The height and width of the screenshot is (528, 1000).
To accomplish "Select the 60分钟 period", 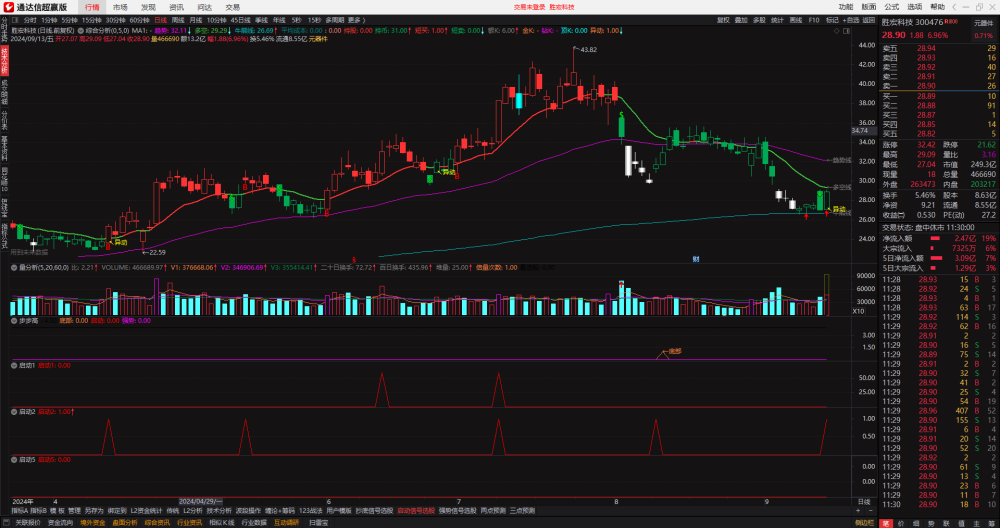I will pos(140,20).
